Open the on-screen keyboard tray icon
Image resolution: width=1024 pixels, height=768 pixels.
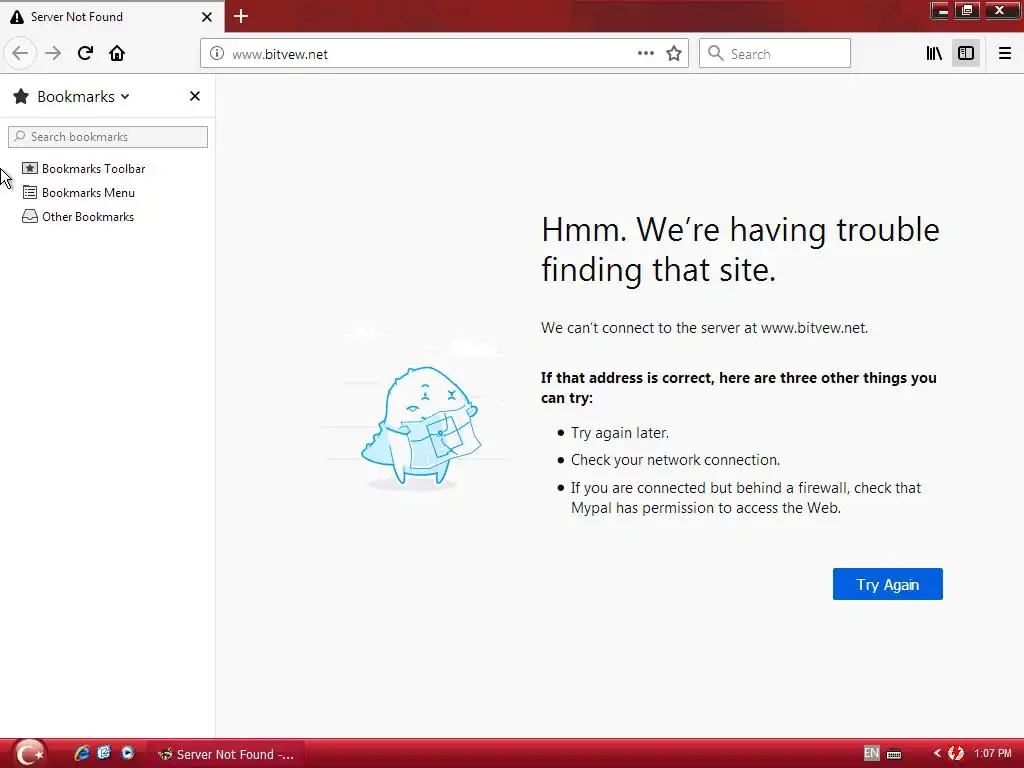(x=894, y=754)
